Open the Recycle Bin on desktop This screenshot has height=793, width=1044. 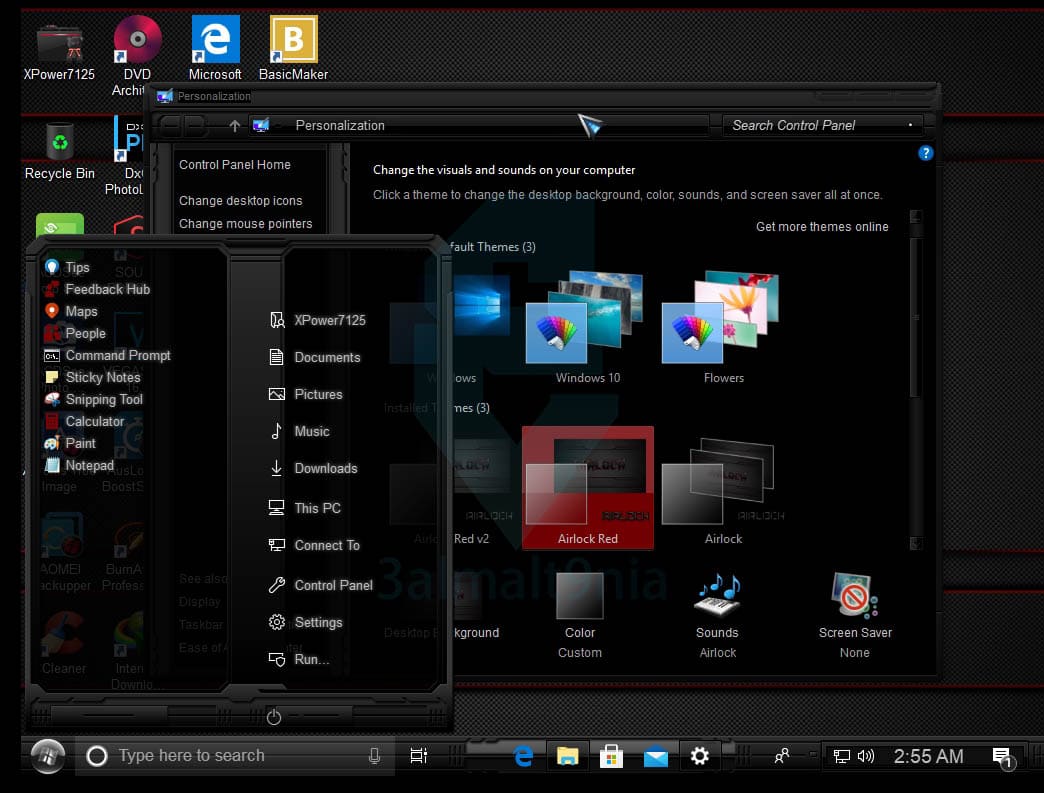click(60, 152)
